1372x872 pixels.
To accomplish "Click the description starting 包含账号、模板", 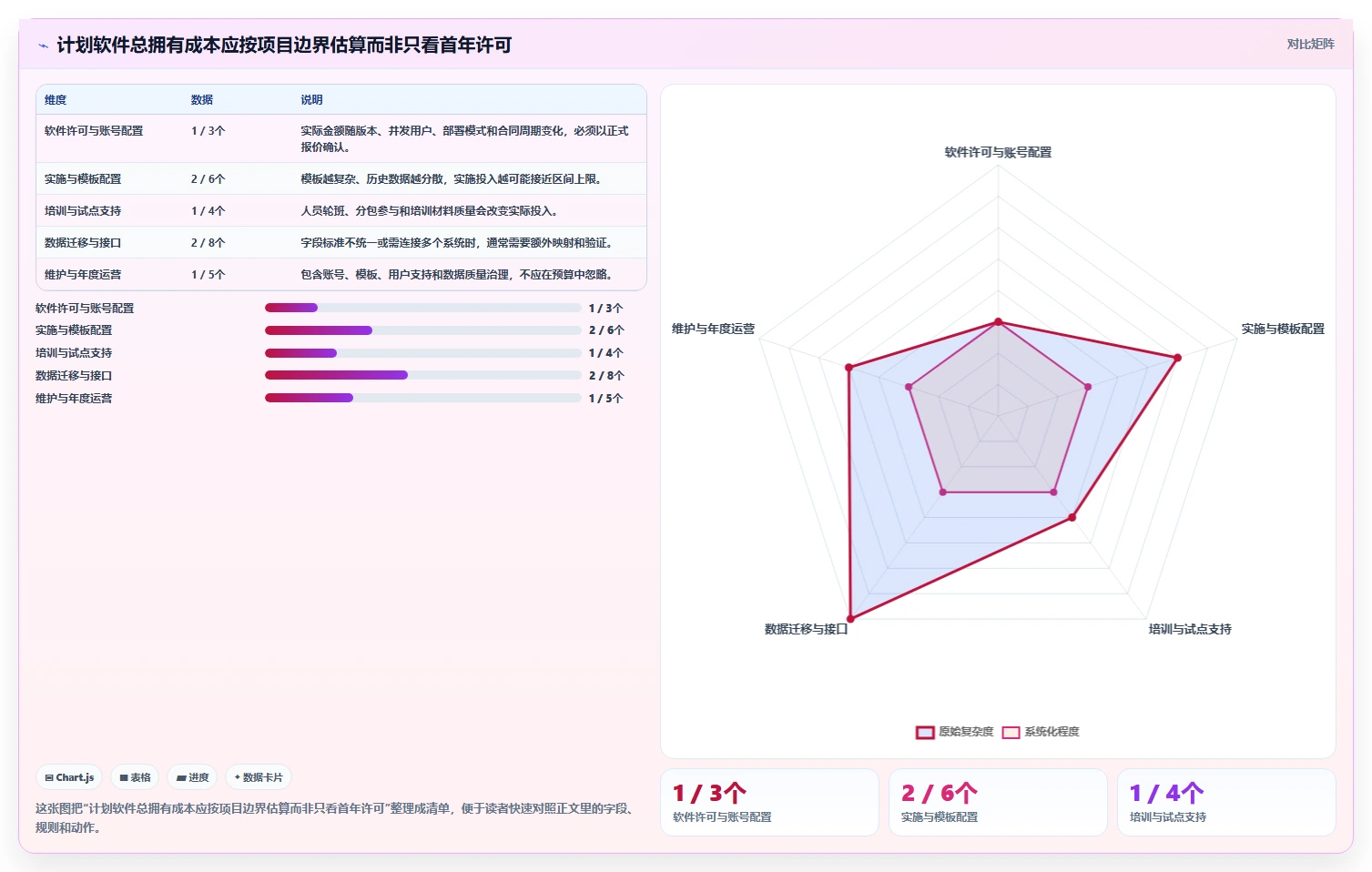I will point(457,275).
